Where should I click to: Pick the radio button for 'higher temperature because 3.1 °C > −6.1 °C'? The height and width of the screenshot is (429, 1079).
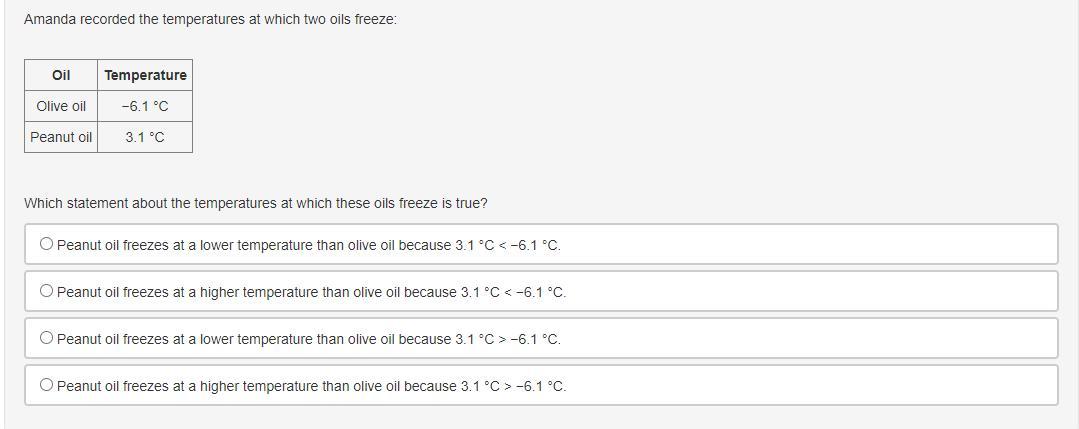click(46, 385)
